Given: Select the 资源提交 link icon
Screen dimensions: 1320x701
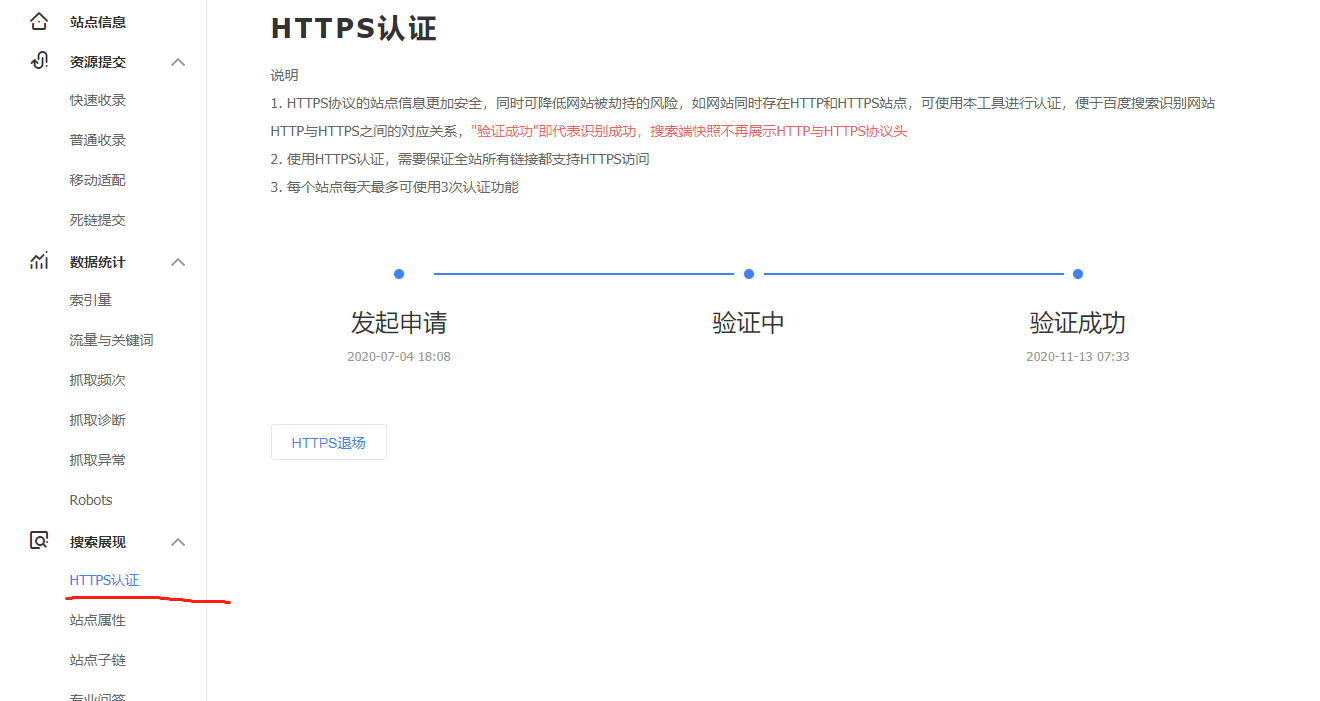Looking at the screenshot, I should tap(38, 61).
